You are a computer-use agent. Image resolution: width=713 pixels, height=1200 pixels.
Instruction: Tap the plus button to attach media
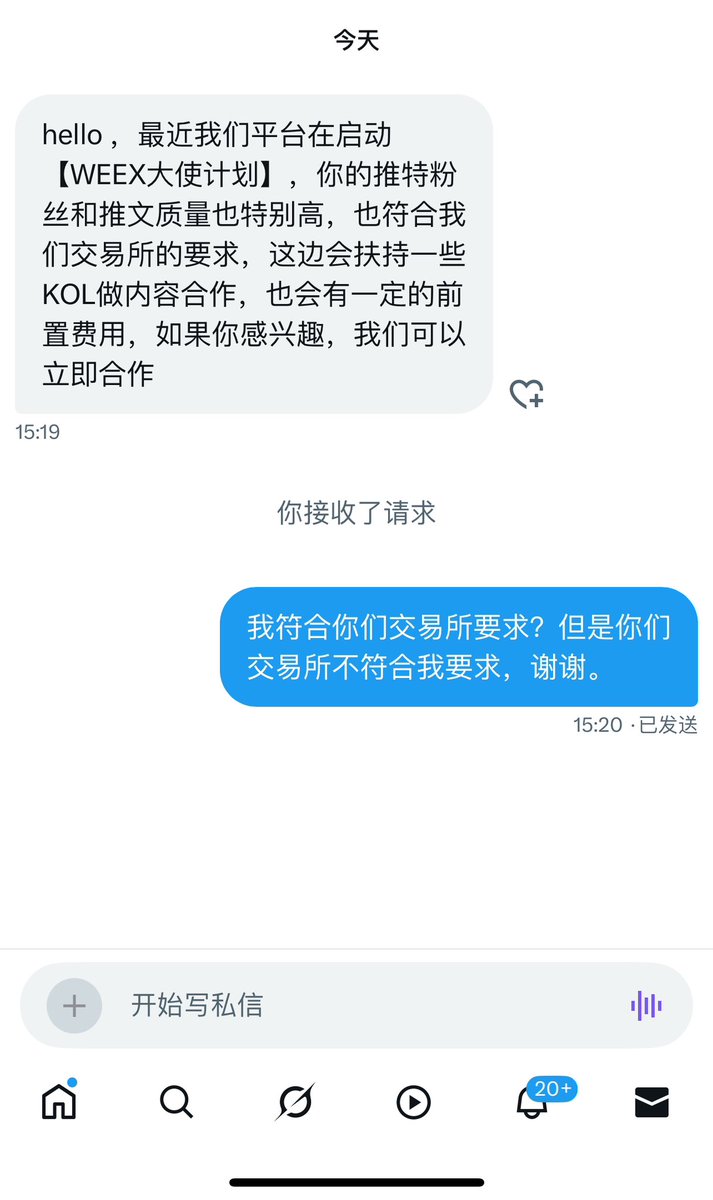(x=74, y=1005)
